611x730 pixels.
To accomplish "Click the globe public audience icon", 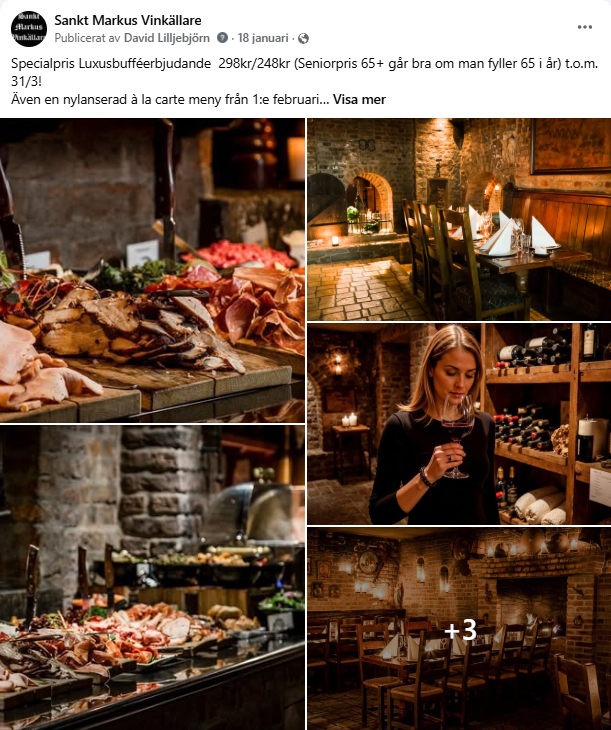I will (x=303, y=38).
